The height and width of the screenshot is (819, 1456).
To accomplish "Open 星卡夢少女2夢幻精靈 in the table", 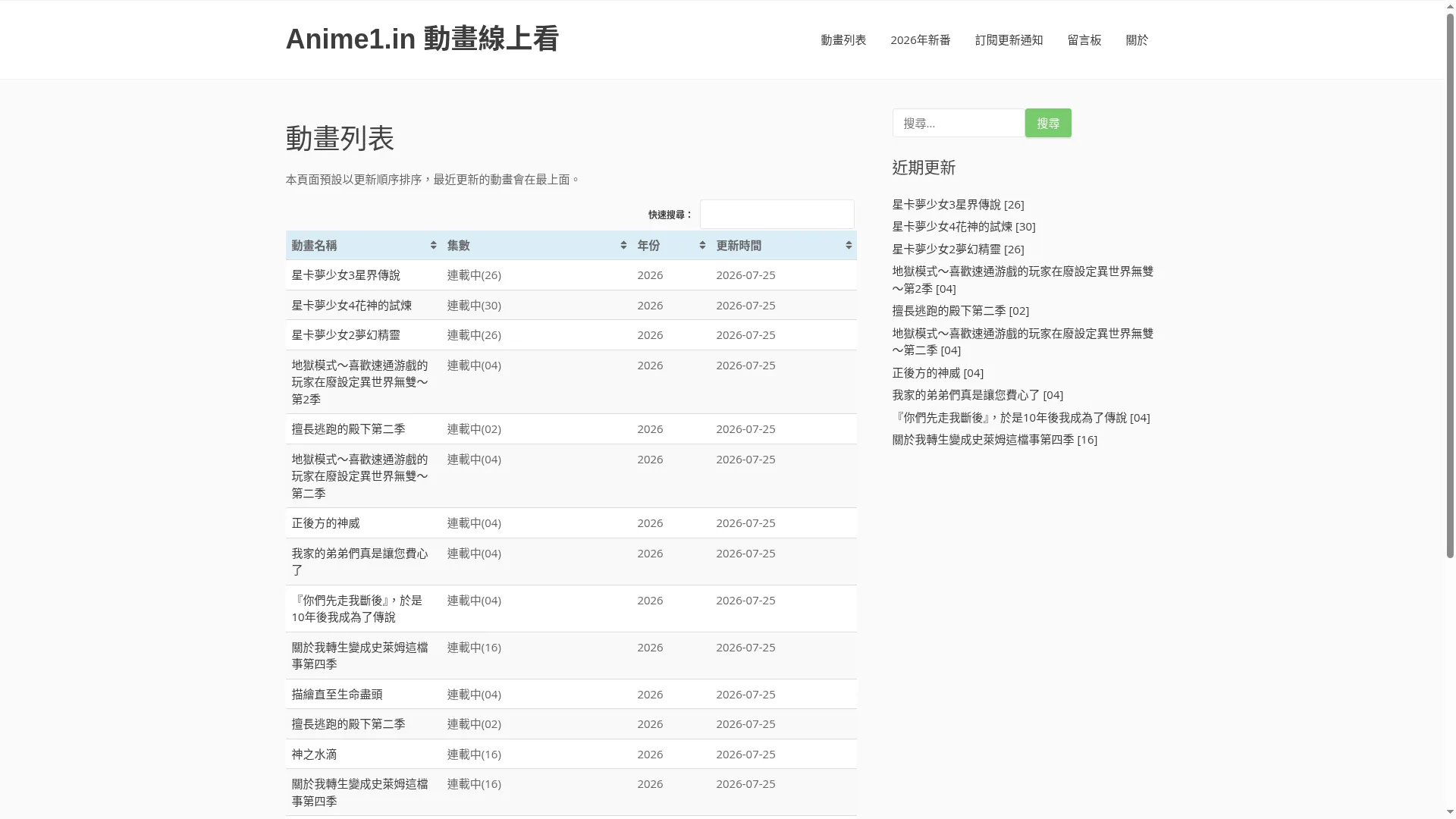I will point(346,335).
